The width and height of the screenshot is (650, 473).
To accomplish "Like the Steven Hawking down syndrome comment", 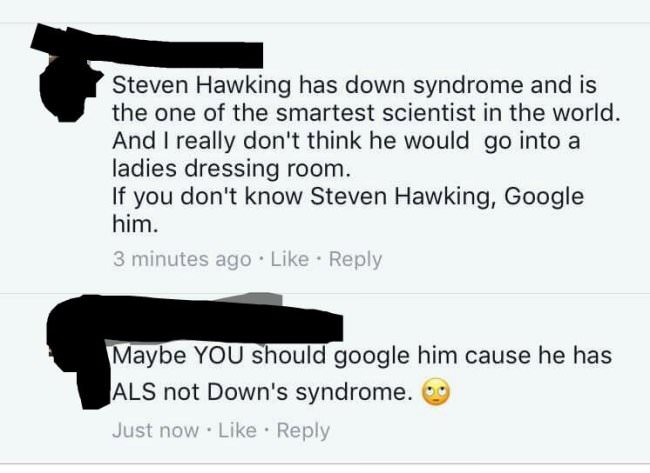I will [x=290, y=260].
